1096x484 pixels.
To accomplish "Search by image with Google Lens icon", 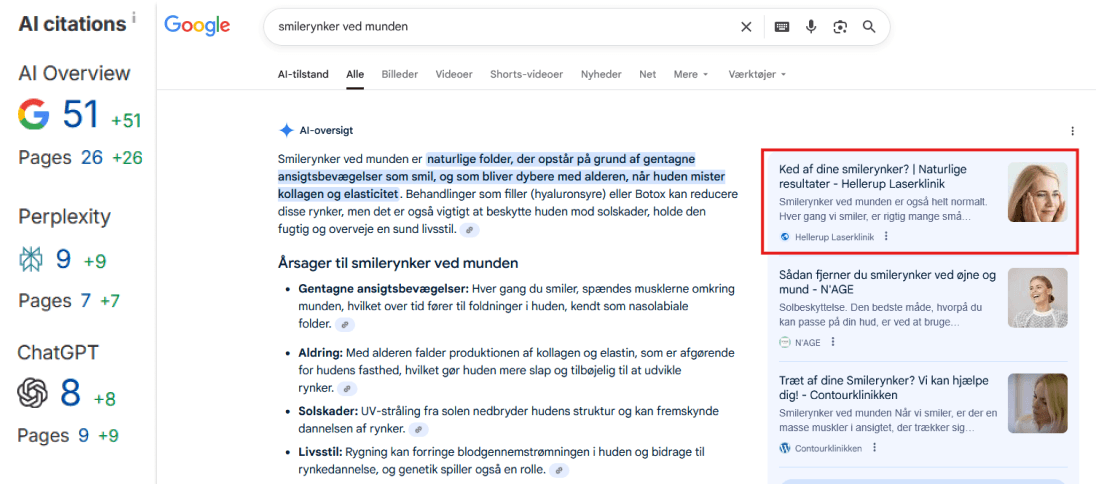I will (840, 27).
